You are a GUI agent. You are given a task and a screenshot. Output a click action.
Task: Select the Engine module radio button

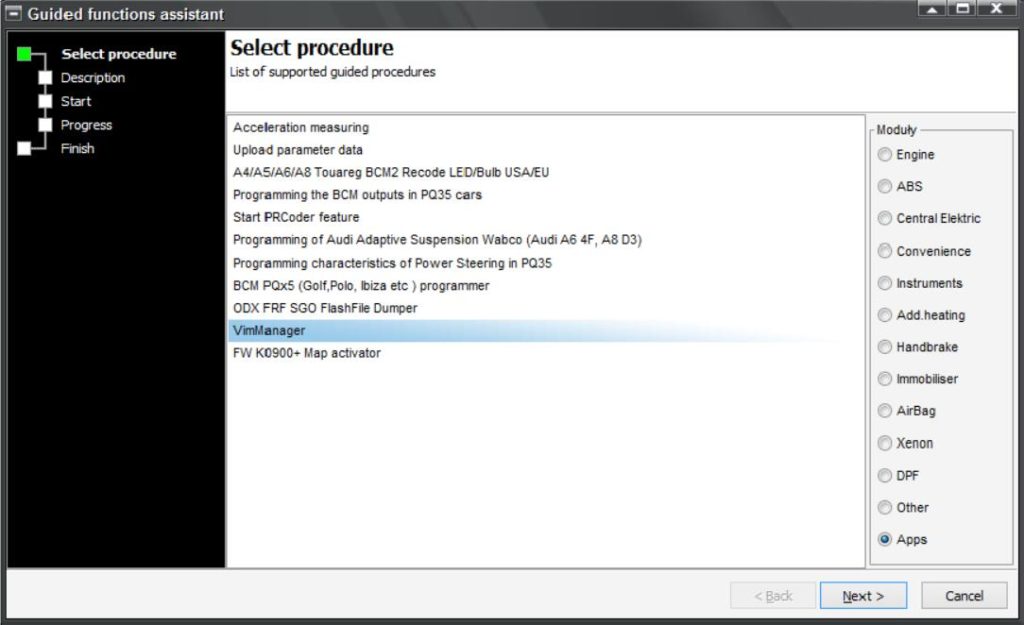[885, 155]
